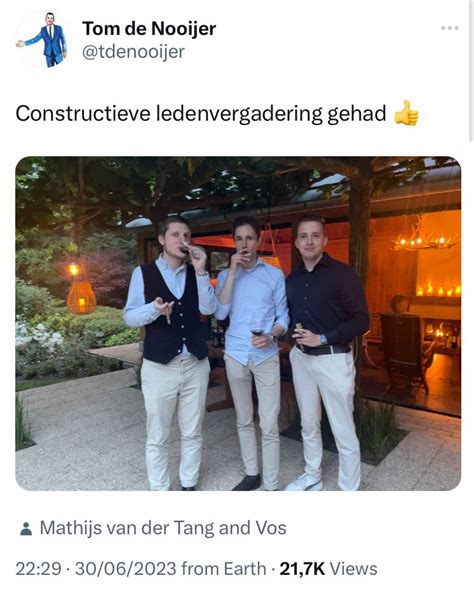Viewport: 474px width, 592px height.
Task: Click the man in the dark shirt
Action: tap(325, 351)
